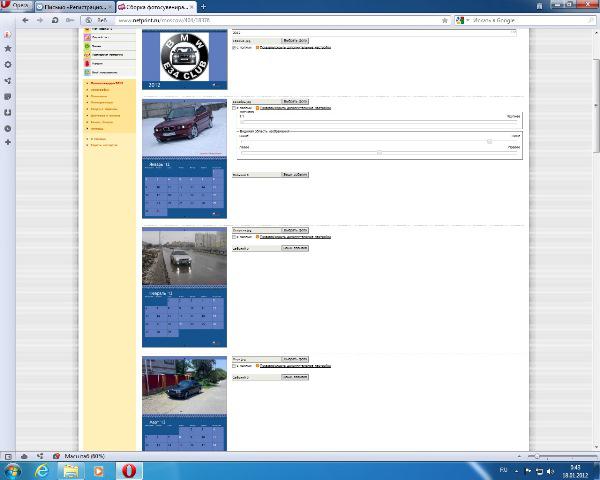Click the Opera taskbar button
This screenshot has width=600, height=480.
129,471
